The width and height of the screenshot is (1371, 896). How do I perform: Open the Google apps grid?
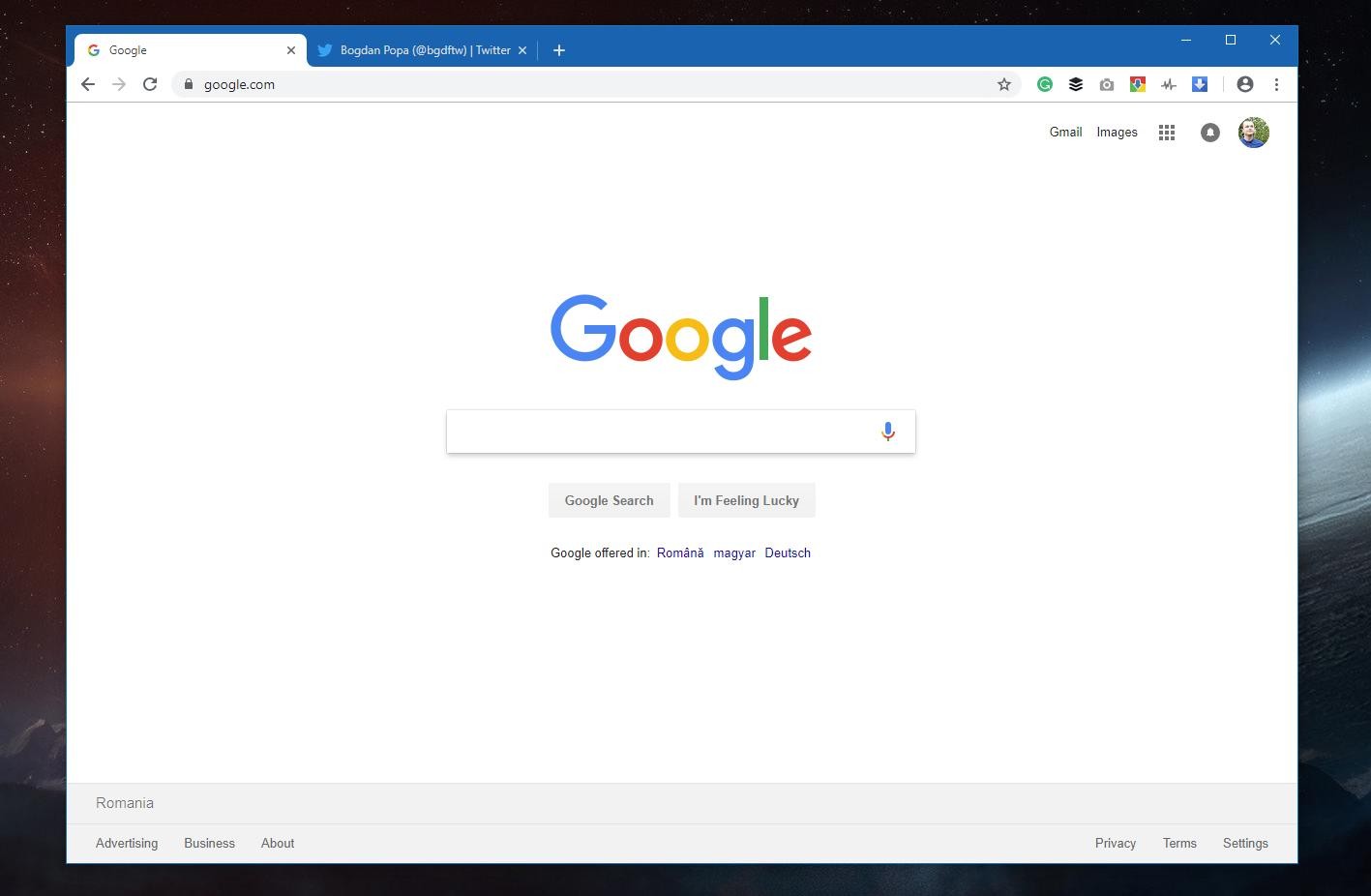pyautogui.click(x=1166, y=132)
